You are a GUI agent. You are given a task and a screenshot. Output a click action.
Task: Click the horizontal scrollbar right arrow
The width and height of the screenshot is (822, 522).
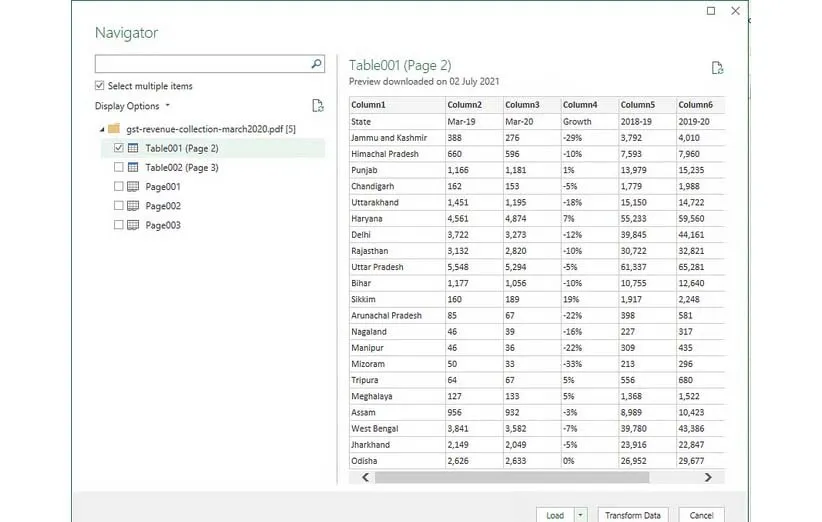708,478
